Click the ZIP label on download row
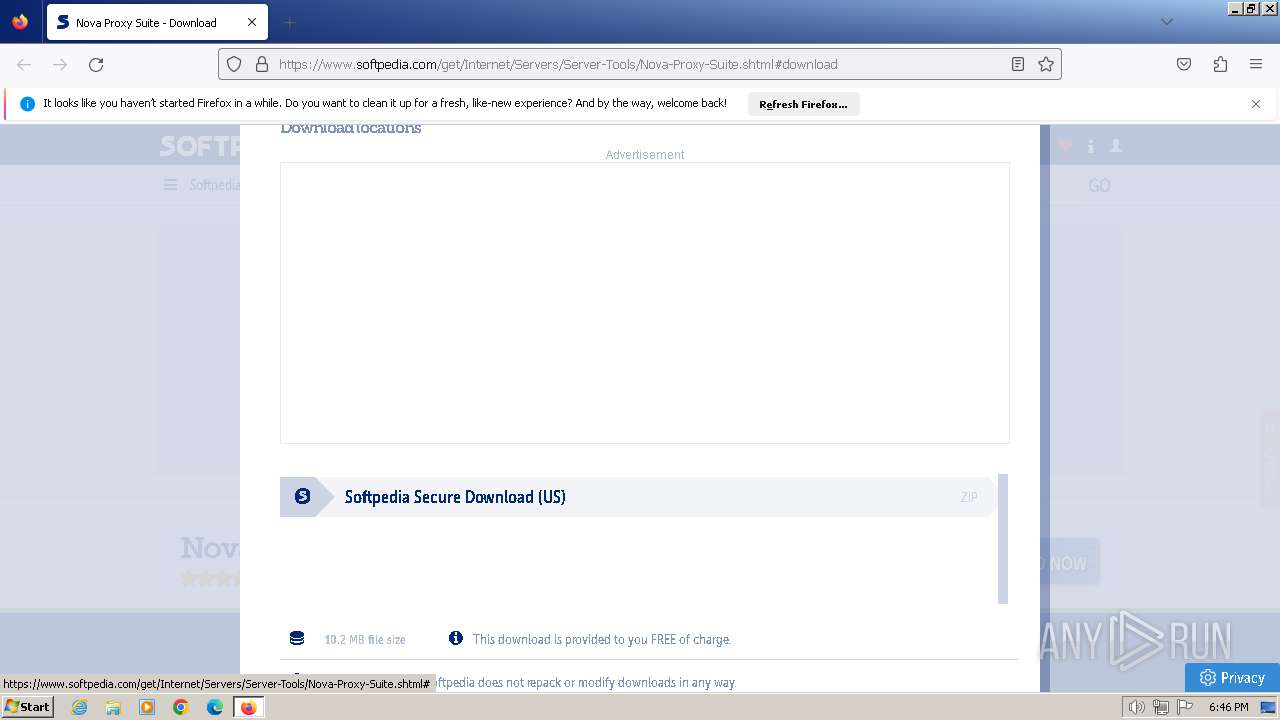Viewport: 1280px width, 720px height. click(x=969, y=497)
